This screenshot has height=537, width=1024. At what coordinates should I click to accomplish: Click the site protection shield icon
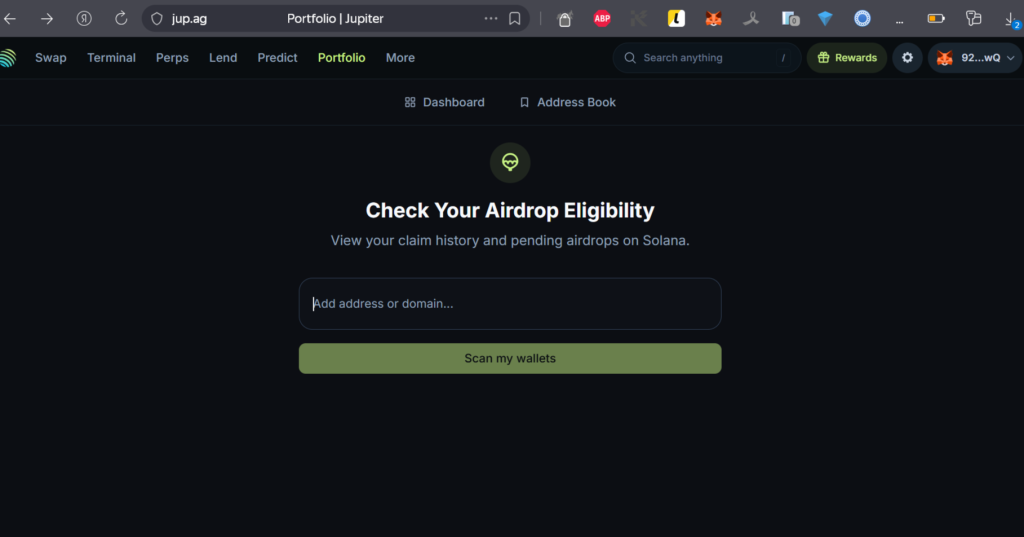[x=156, y=18]
